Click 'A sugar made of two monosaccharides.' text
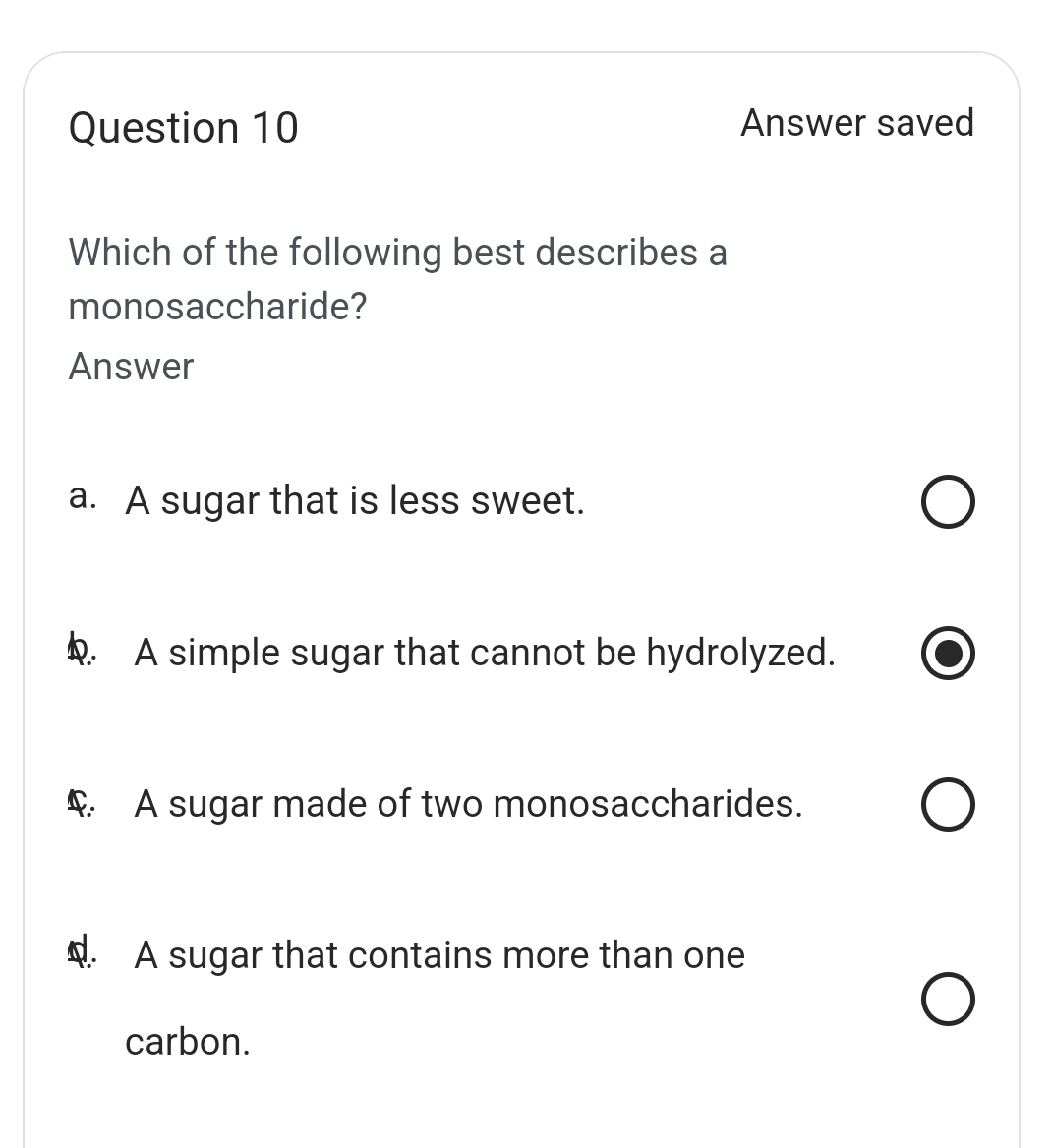 pos(468,804)
